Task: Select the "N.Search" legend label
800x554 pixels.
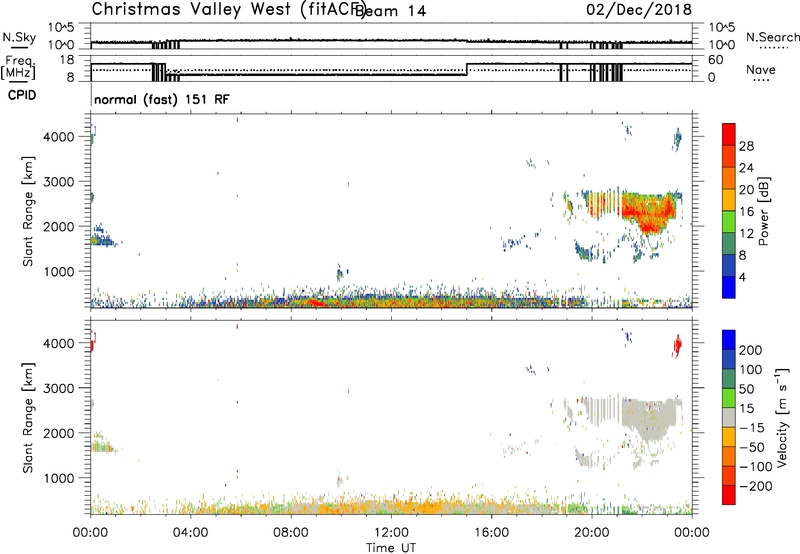Action: click(x=773, y=37)
